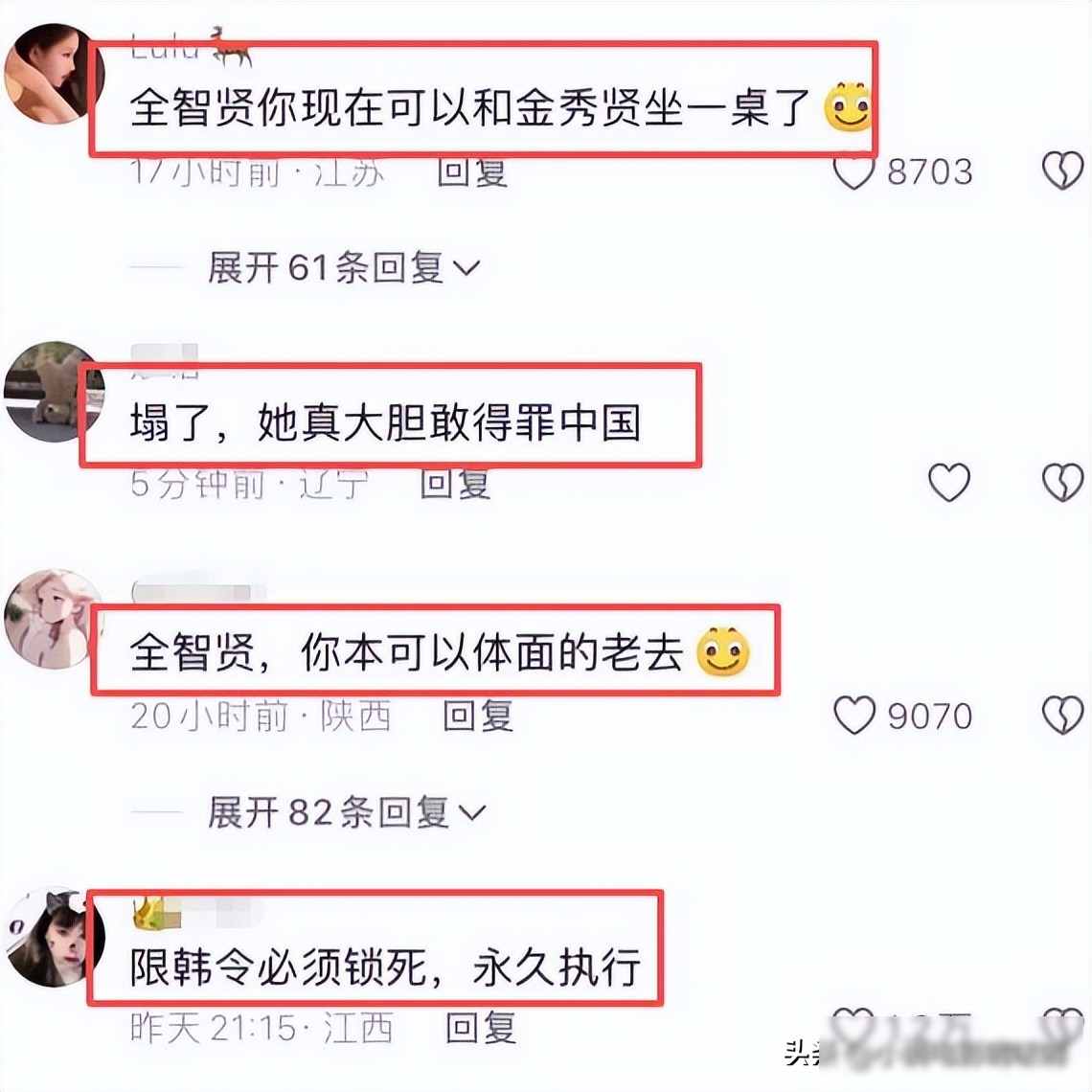1092x1092 pixels.
Task: Reply to the 5分钟前 Liaoning comment
Action: (455, 484)
